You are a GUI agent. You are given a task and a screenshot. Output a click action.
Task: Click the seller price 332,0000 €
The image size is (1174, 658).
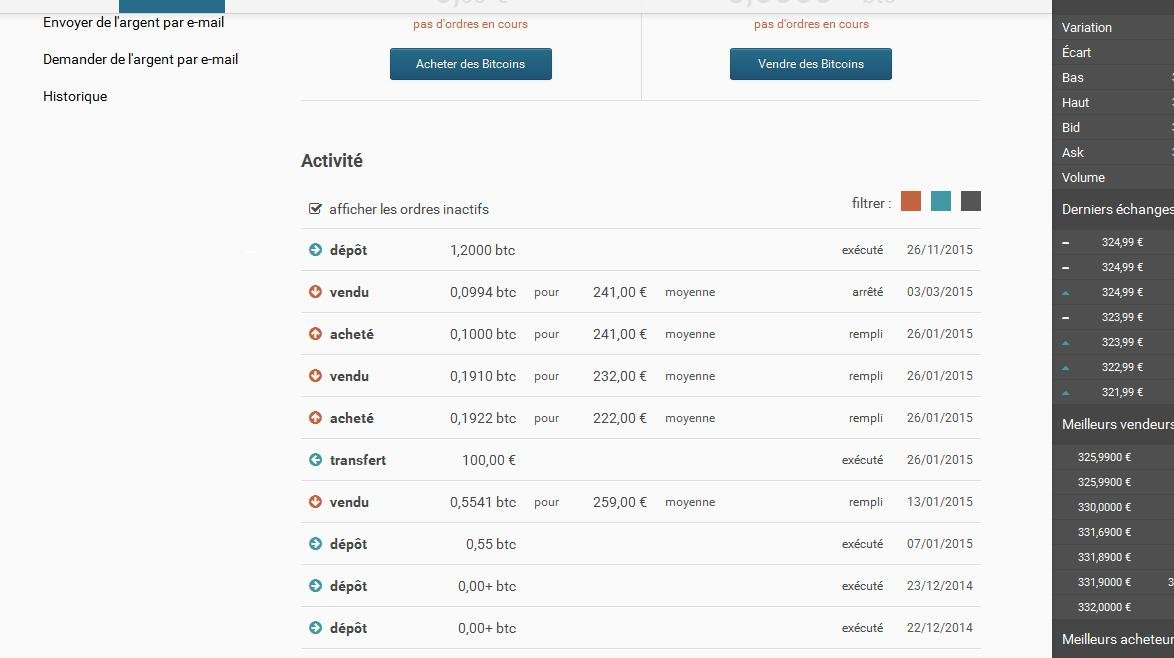[x=1104, y=607]
